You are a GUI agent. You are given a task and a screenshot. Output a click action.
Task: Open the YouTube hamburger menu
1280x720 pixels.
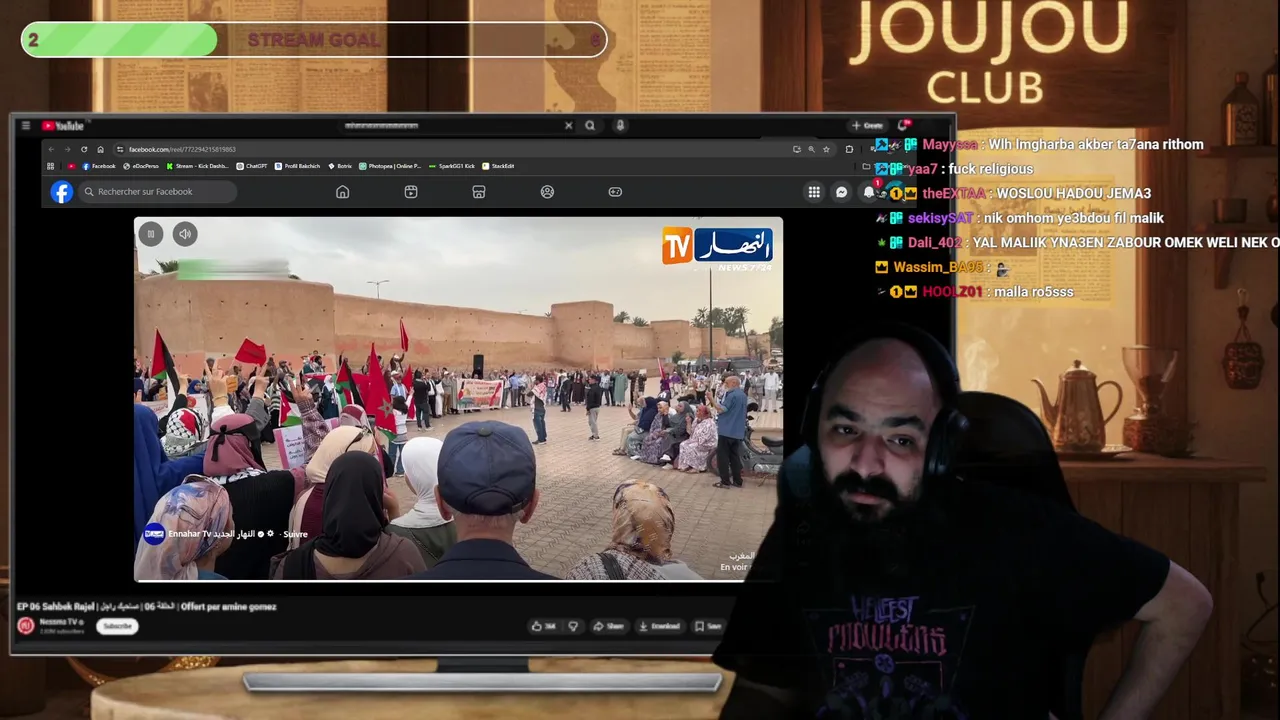point(25,126)
